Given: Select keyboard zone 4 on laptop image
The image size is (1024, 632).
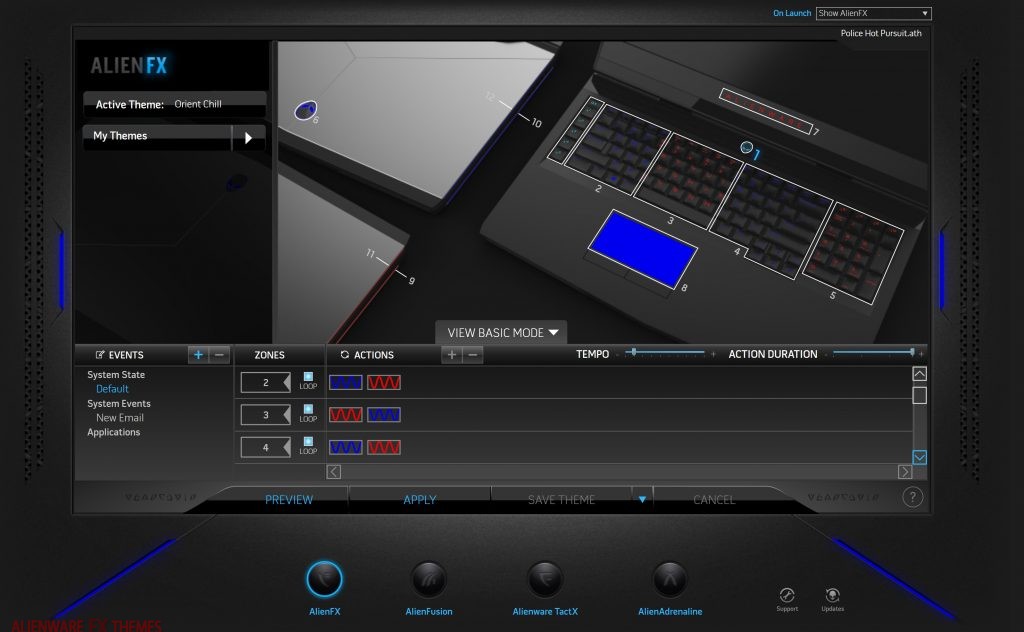Looking at the screenshot, I should click(771, 221).
